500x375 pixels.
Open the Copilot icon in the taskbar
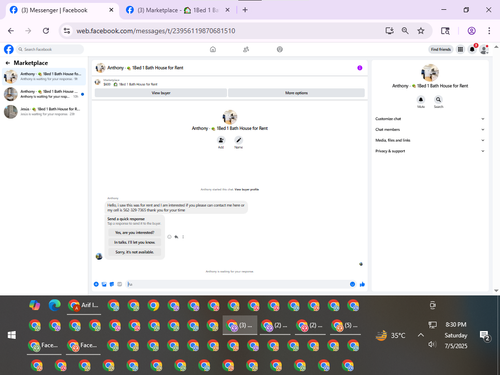click(x=35, y=305)
